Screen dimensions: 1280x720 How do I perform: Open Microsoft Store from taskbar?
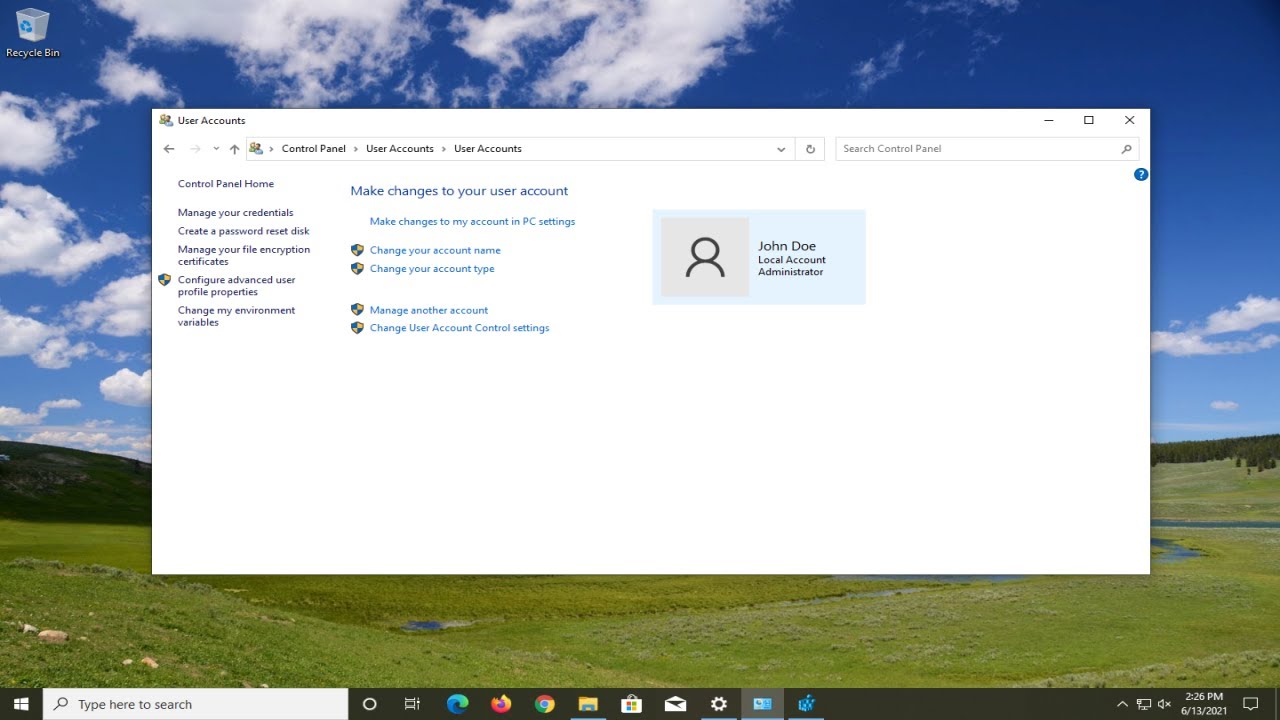[x=631, y=704]
